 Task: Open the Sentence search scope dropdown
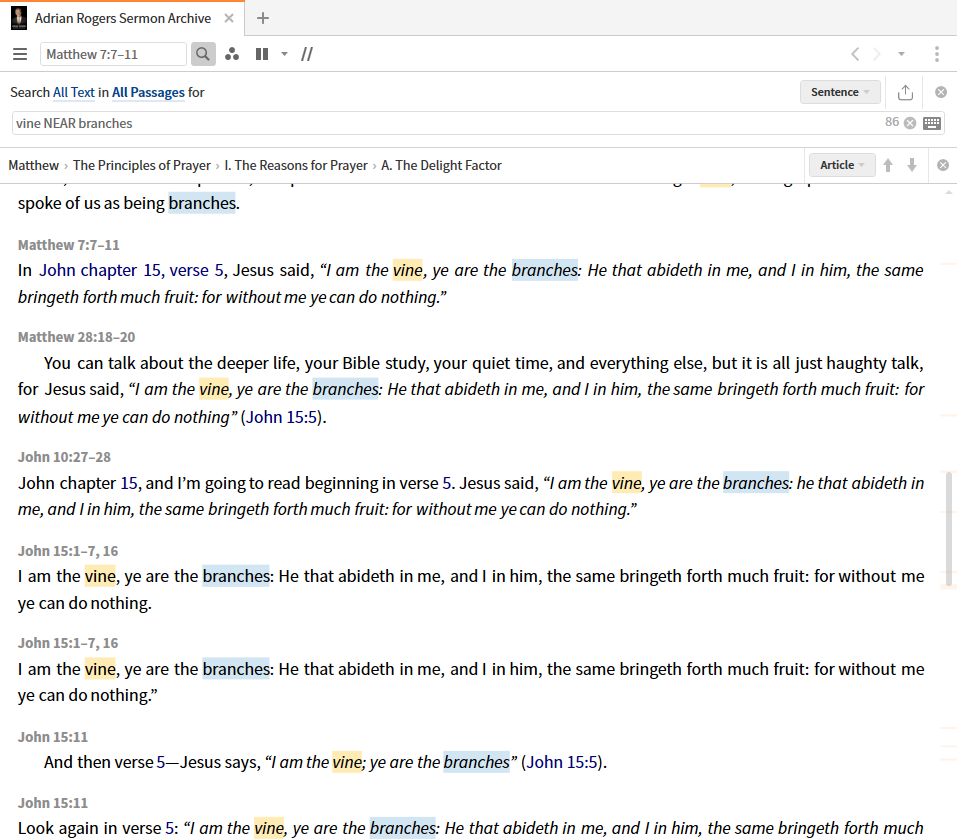(x=840, y=92)
